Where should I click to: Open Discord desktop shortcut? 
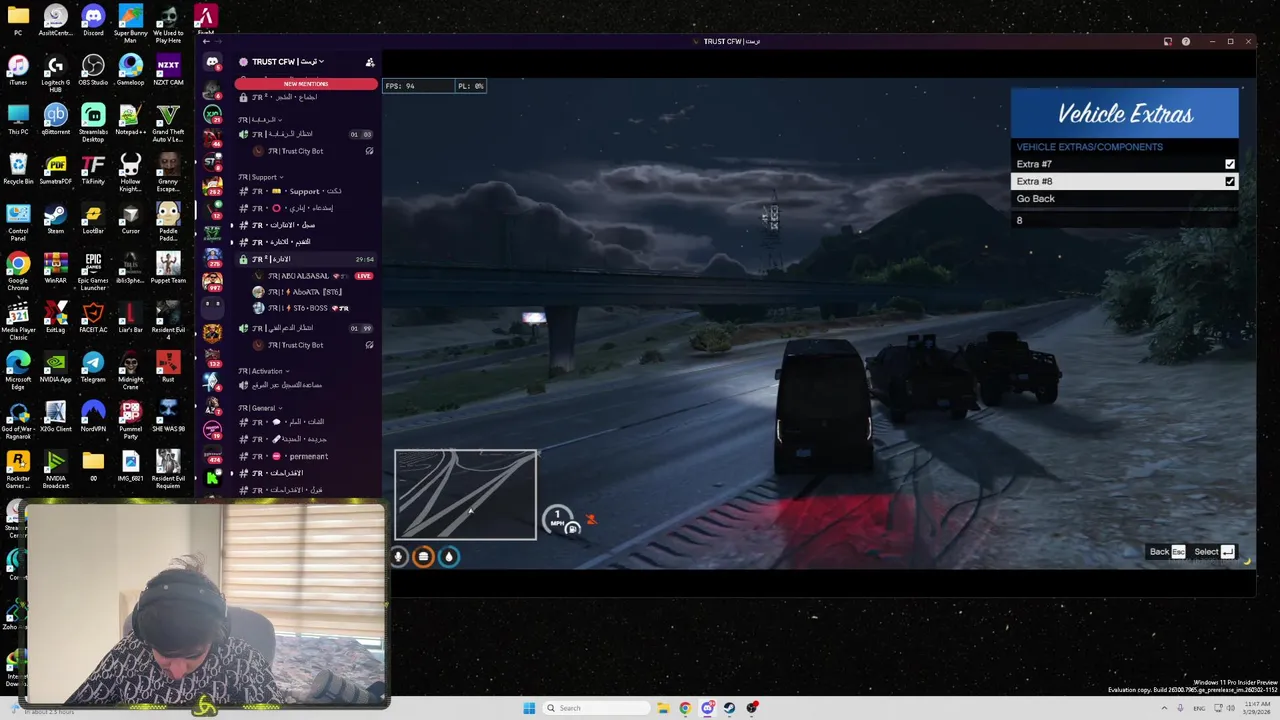(x=93, y=20)
